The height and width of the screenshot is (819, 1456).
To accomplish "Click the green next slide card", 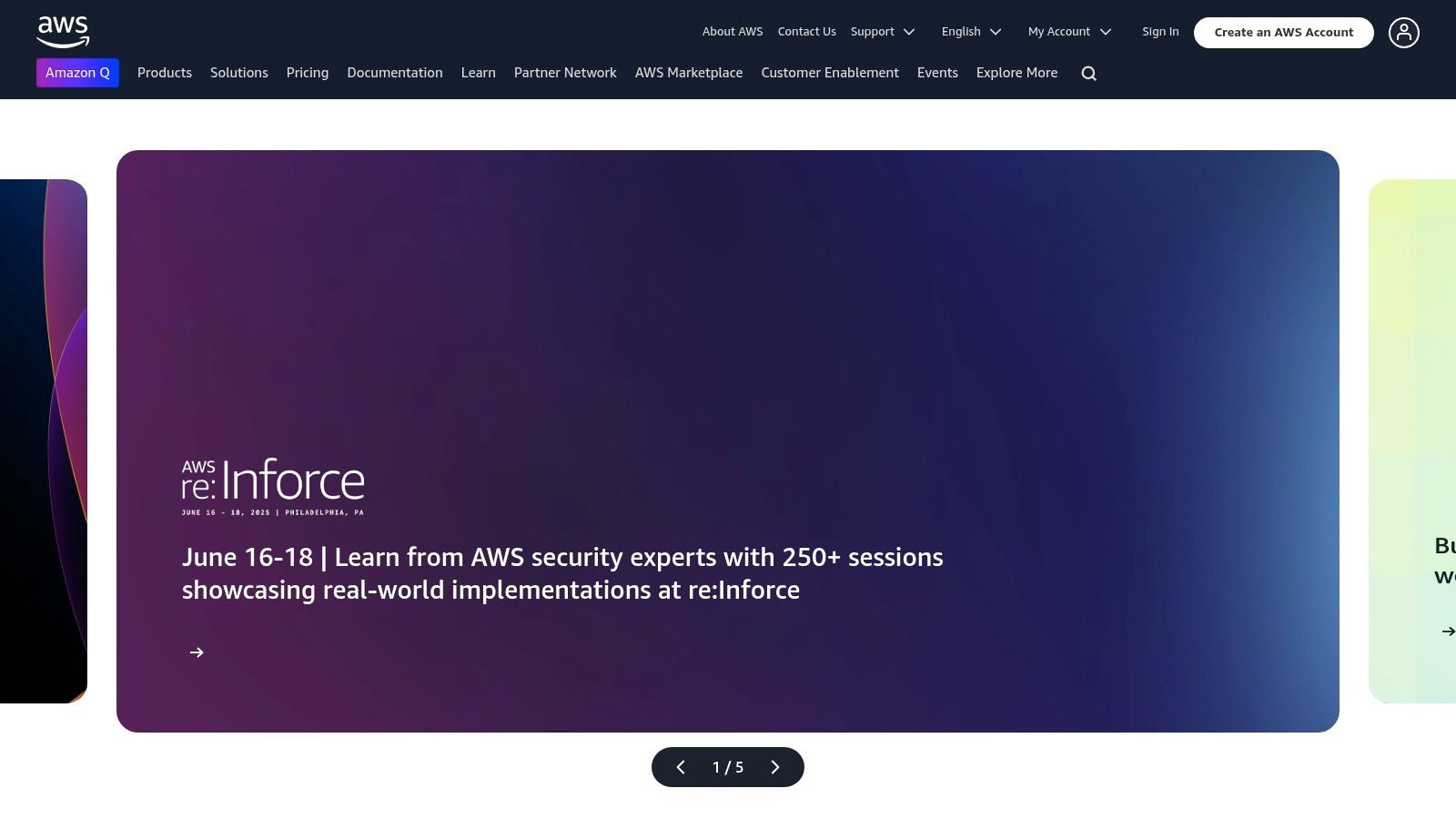I will tap(1412, 441).
